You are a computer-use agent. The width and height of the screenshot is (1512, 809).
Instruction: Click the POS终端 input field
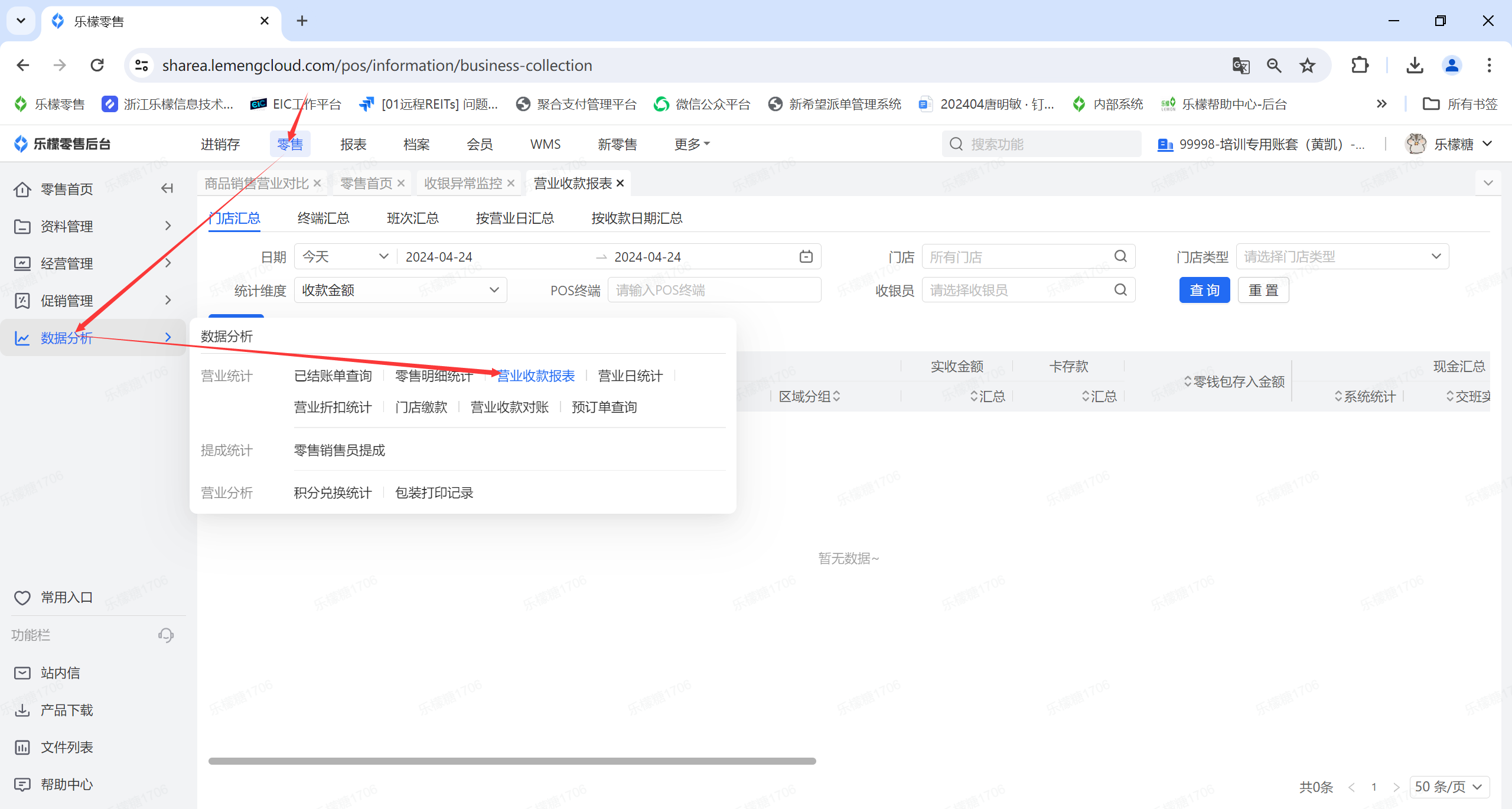(x=714, y=290)
